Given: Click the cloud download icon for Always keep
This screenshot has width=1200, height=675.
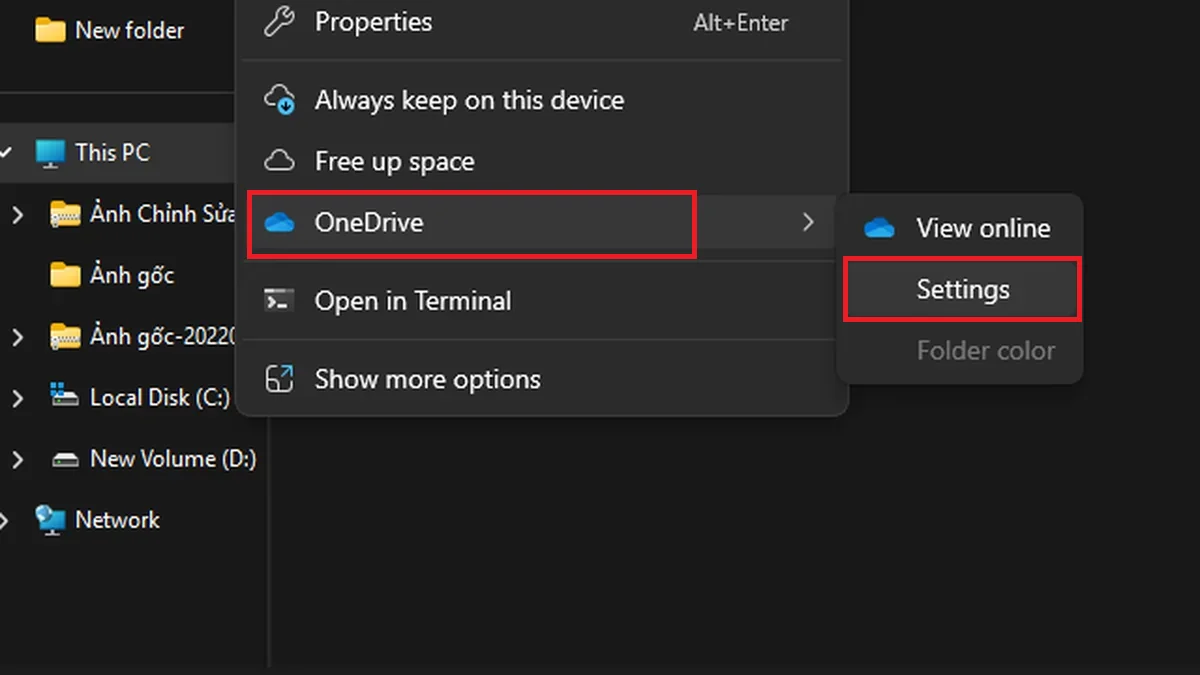Looking at the screenshot, I should pyautogui.click(x=279, y=100).
